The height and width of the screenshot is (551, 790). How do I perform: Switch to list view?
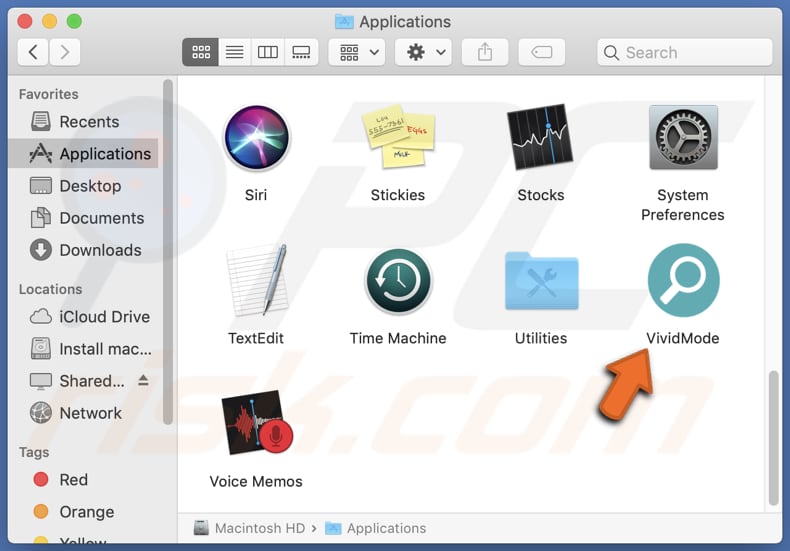[x=234, y=52]
